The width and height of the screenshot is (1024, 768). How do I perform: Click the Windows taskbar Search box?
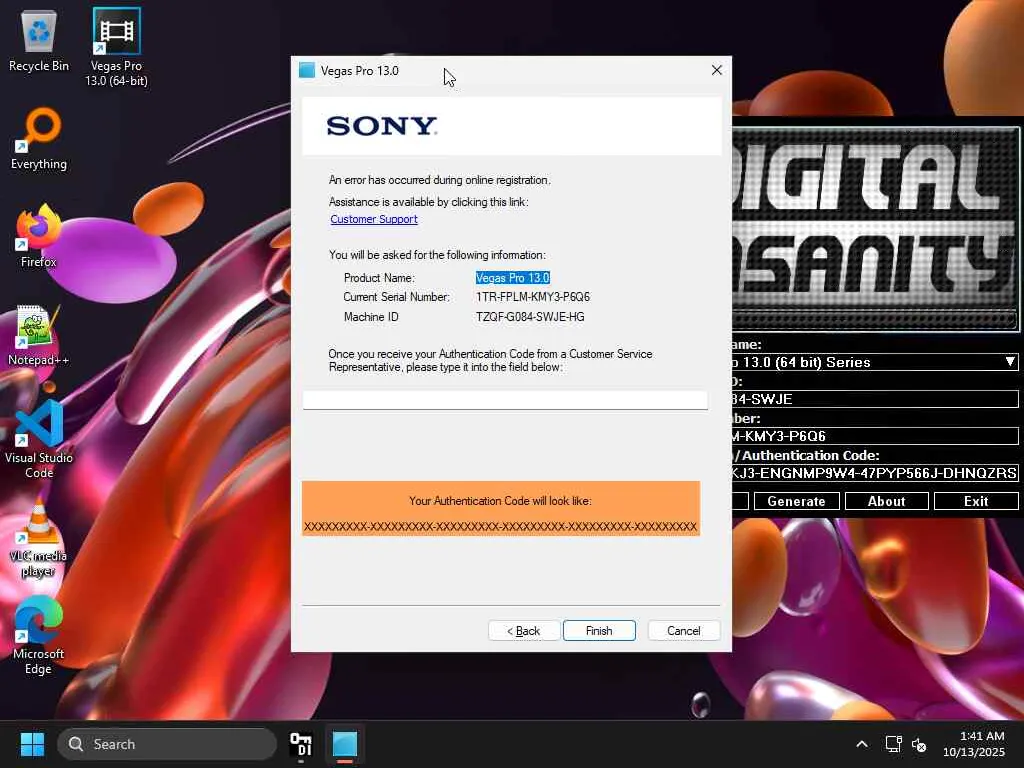coord(167,744)
